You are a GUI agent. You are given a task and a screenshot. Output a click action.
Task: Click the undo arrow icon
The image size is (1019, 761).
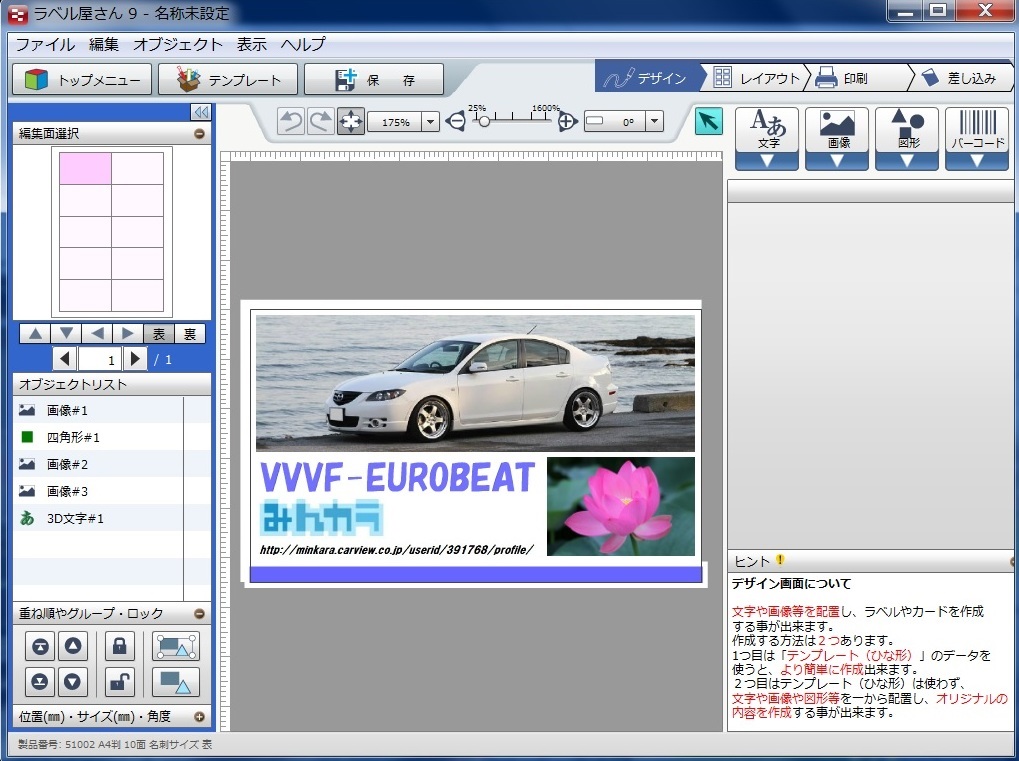point(290,122)
